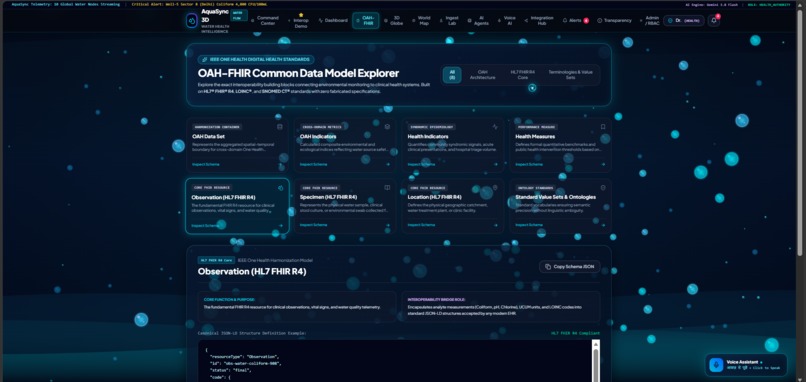
Task: Click the Copy Schema JSON button
Action: (570, 267)
